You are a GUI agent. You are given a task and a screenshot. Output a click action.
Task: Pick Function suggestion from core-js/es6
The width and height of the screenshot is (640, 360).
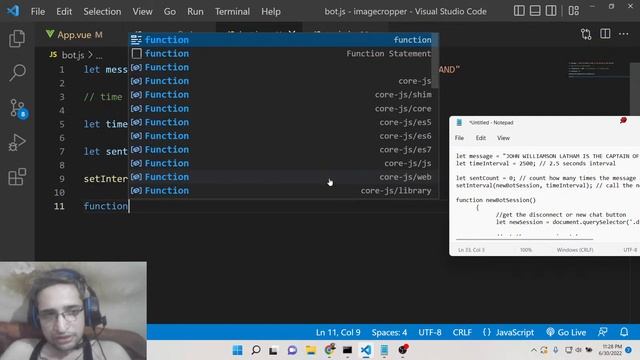click(x=281, y=136)
